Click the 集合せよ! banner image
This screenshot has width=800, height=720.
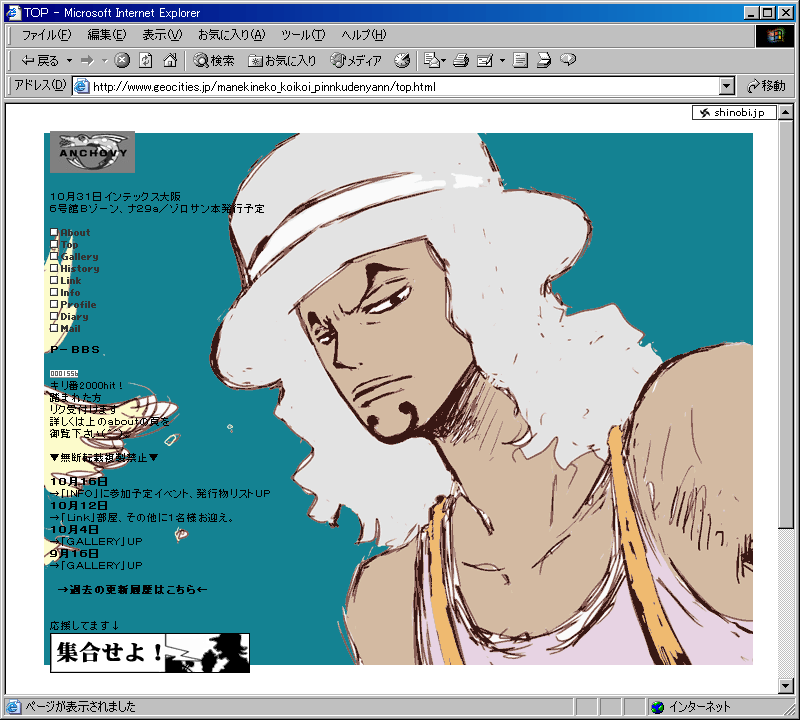150,653
